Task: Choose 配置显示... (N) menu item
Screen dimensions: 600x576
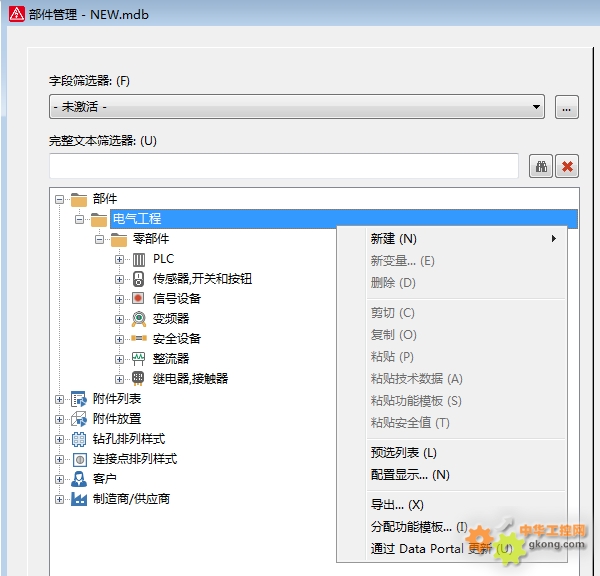Action: pos(452,475)
